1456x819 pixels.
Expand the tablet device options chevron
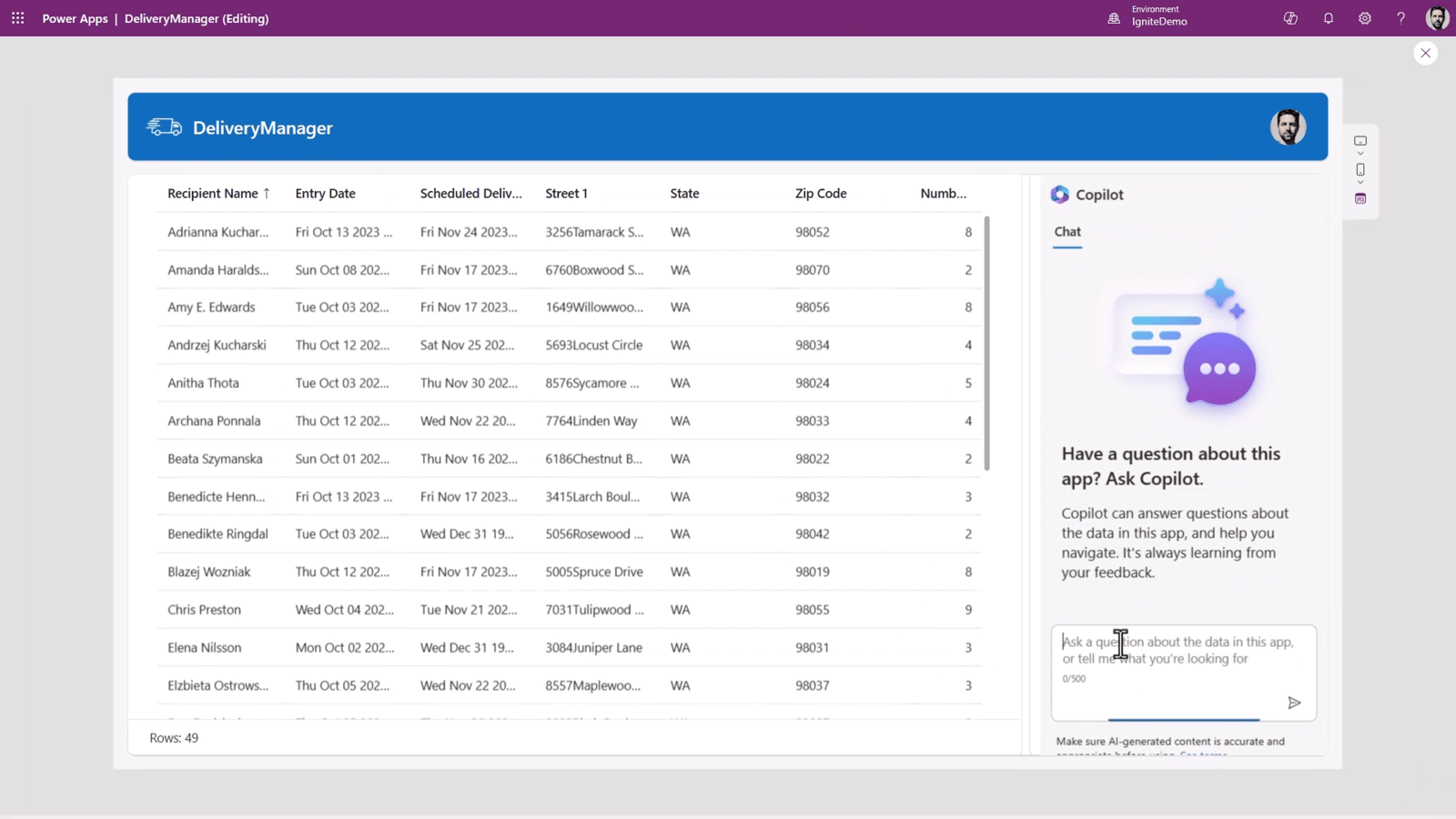tap(1360, 154)
